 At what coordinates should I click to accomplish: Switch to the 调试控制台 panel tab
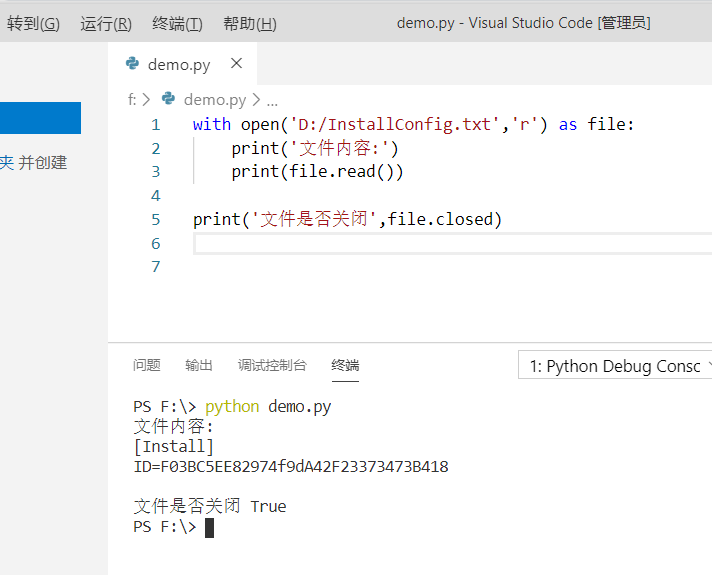click(272, 365)
